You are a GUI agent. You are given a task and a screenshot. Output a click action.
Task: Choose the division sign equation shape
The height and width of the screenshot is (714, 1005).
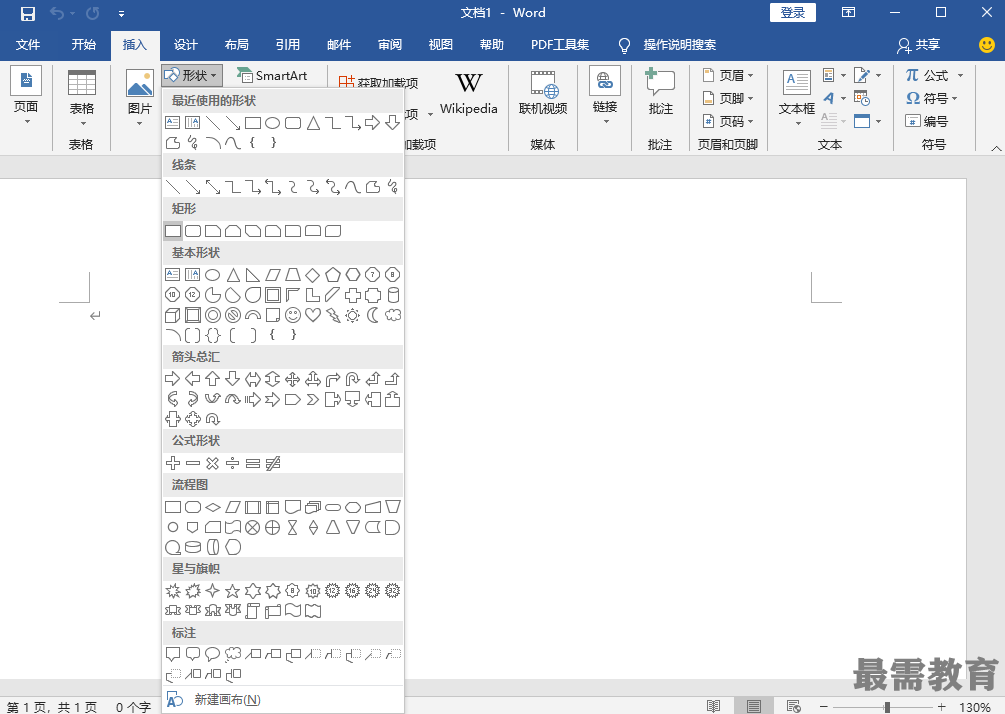click(233, 463)
